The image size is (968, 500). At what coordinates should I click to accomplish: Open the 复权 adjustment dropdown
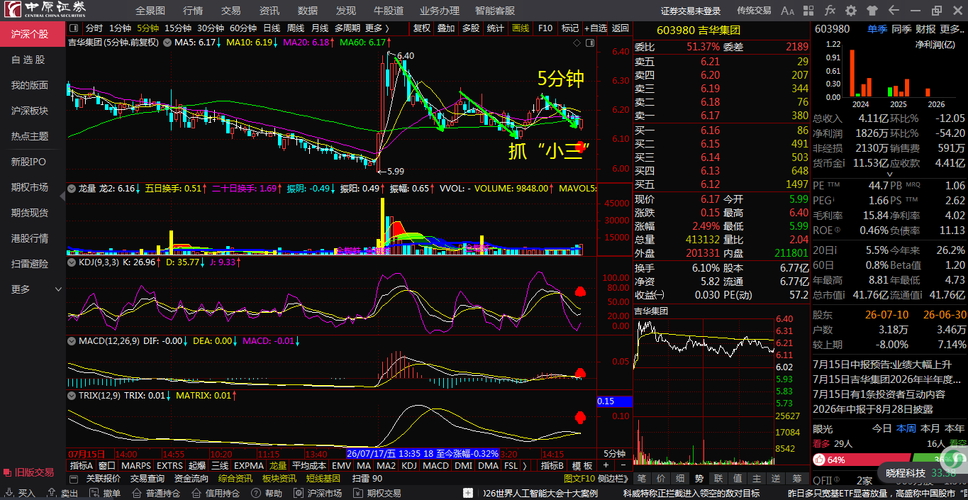pos(422,28)
